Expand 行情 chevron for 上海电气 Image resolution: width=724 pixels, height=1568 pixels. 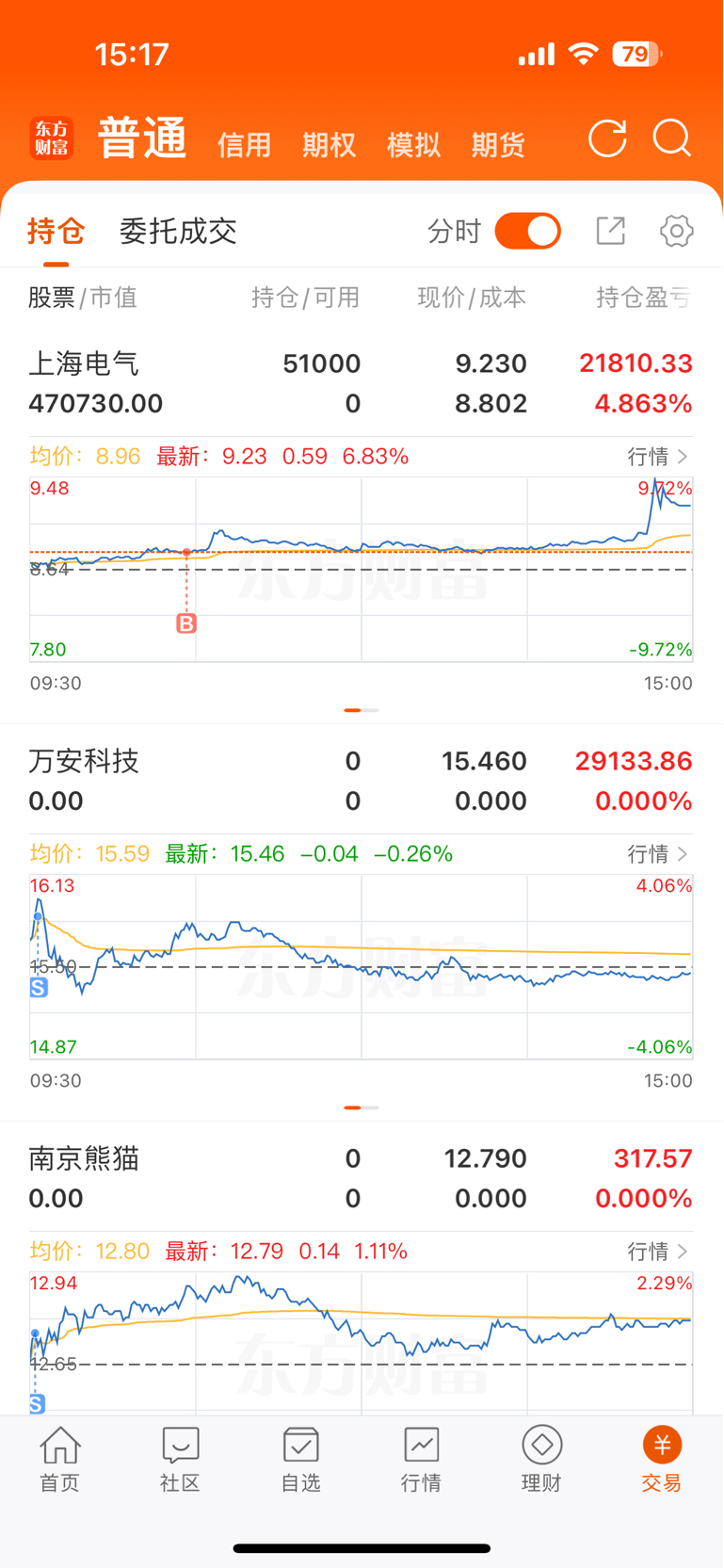coord(659,457)
